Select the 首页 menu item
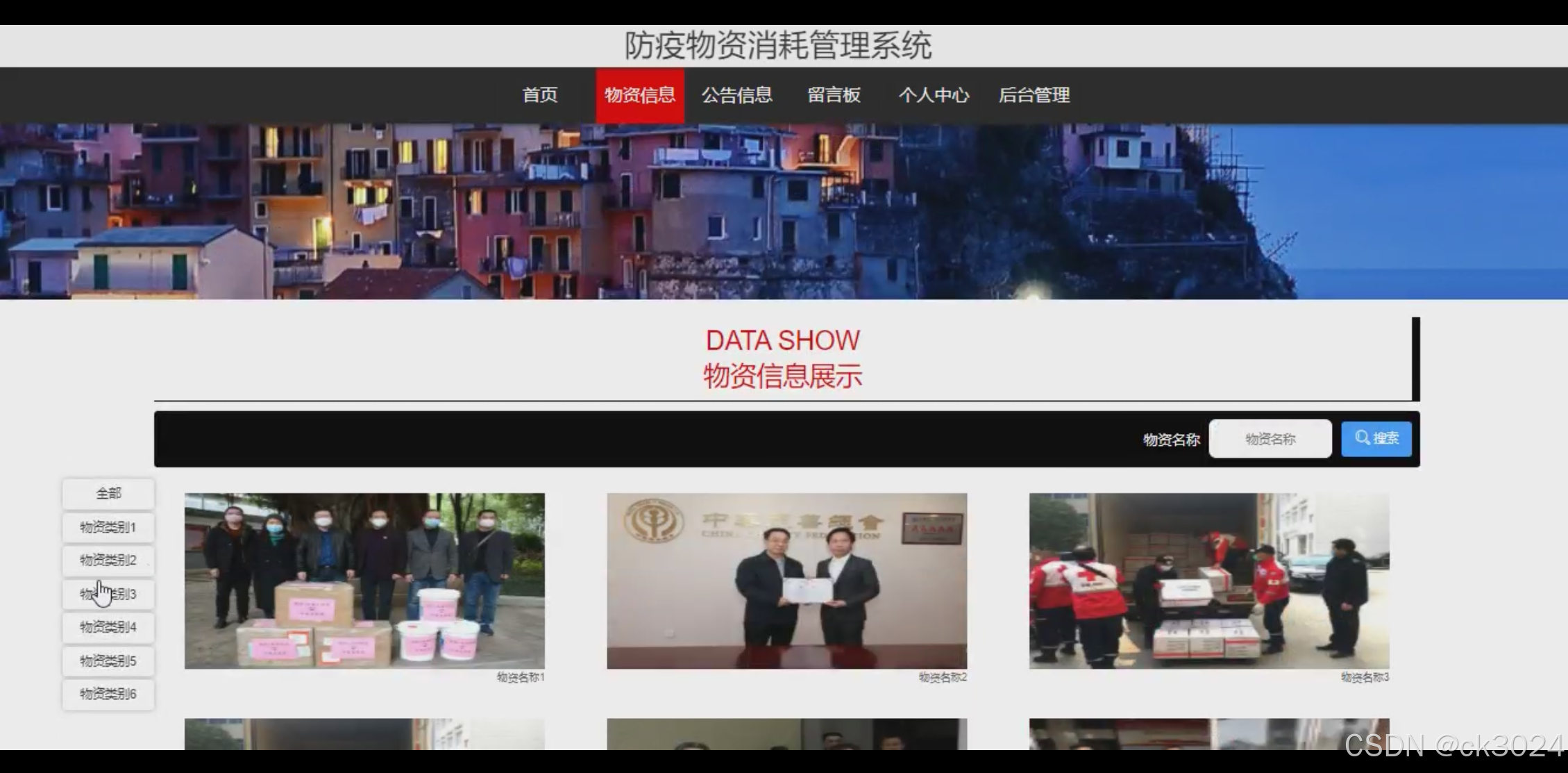The image size is (1568, 773). [x=540, y=95]
